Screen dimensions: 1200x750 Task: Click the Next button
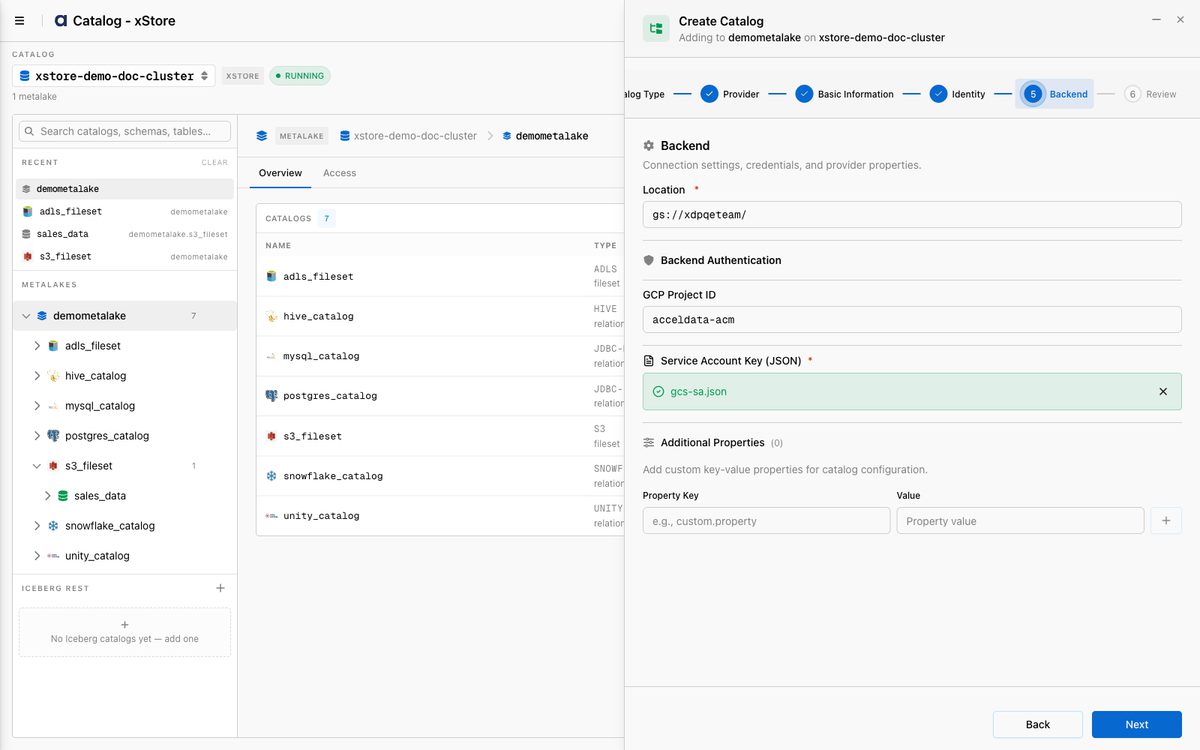(1137, 724)
